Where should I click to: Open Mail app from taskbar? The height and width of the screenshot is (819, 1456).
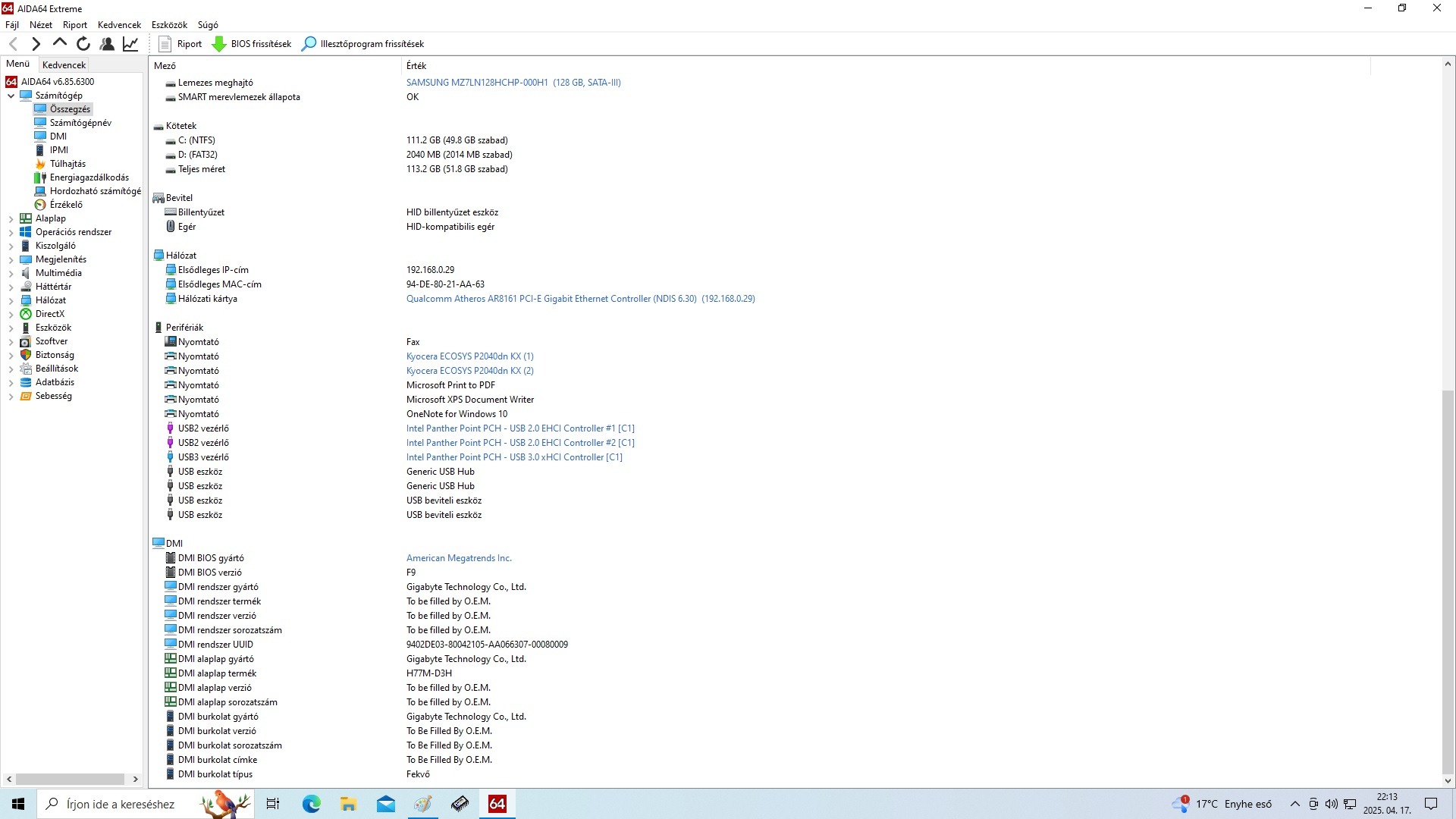[385, 804]
